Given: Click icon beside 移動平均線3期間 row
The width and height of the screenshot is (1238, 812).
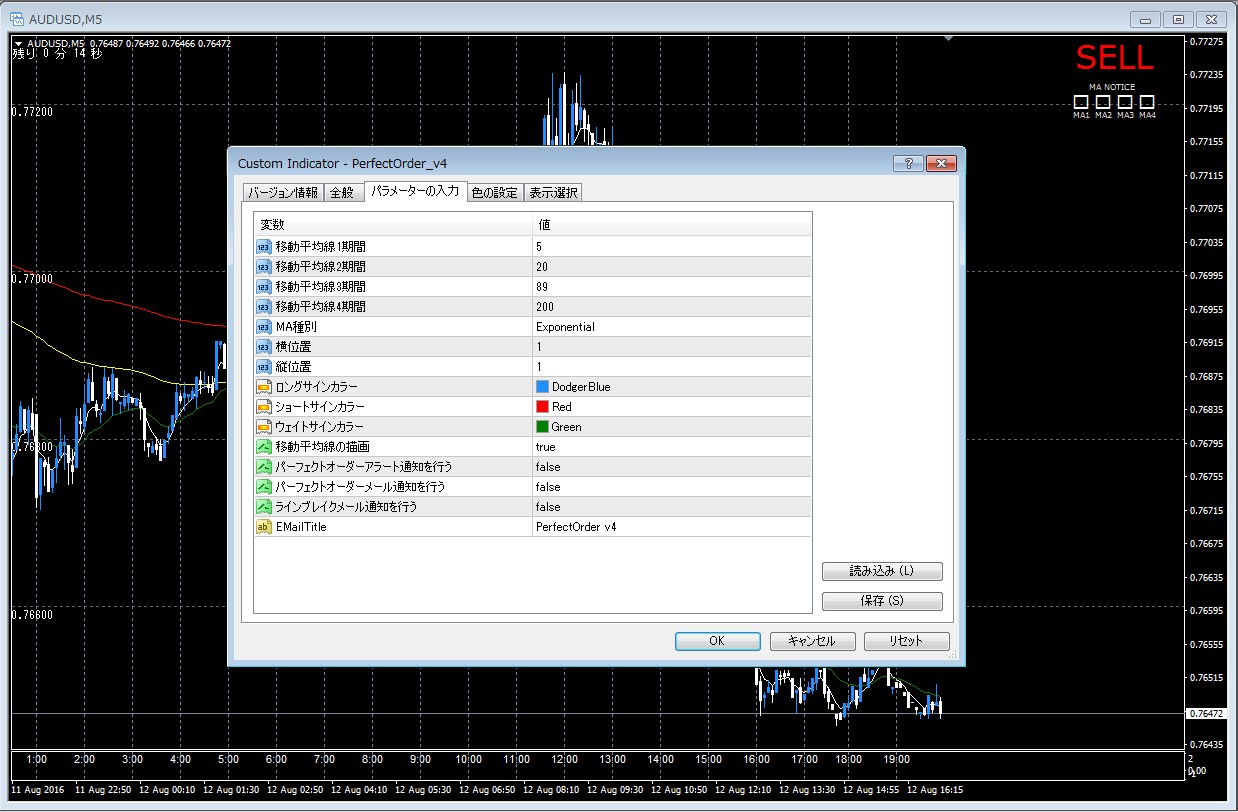Looking at the screenshot, I should [264, 286].
